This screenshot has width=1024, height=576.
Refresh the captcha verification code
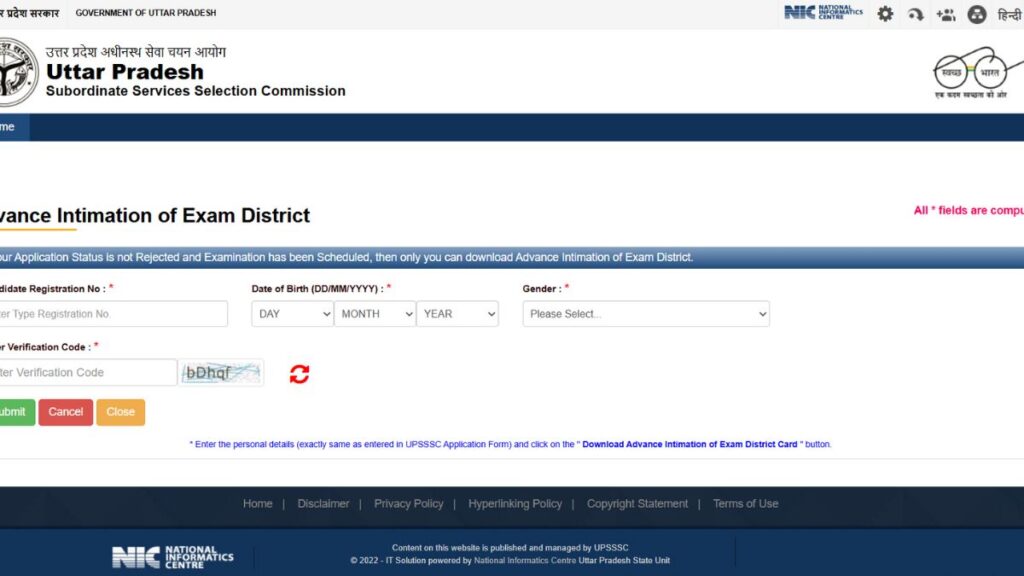299,374
